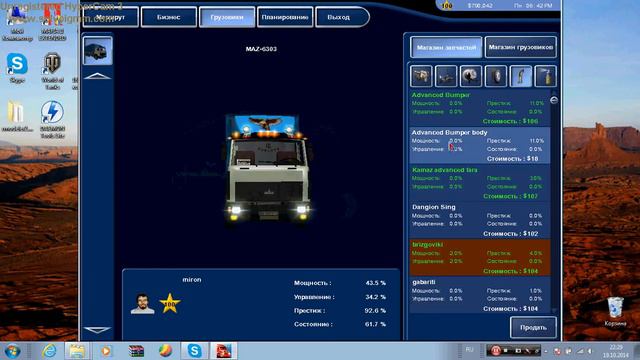This screenshot has height=360, width=640.
Task: Open the yellow folder on desktop
Action: tap(16, 116)
